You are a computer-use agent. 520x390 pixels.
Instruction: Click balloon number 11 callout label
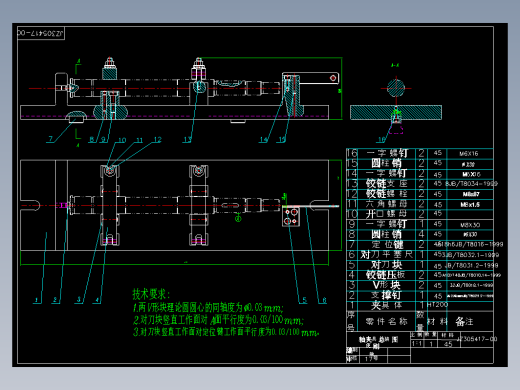[139, 140]
